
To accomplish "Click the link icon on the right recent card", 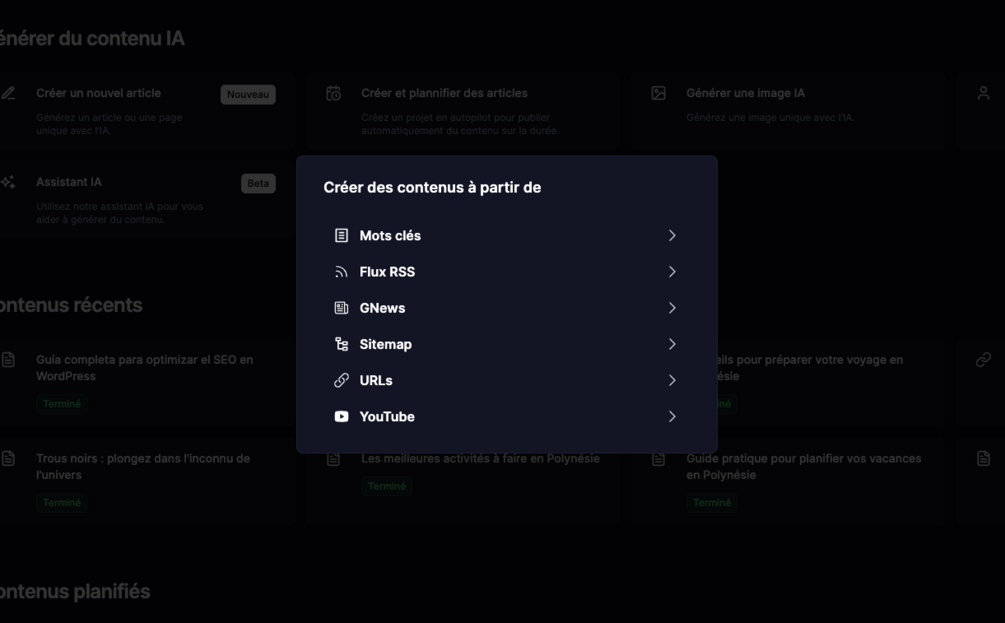I will coord(983,360).
